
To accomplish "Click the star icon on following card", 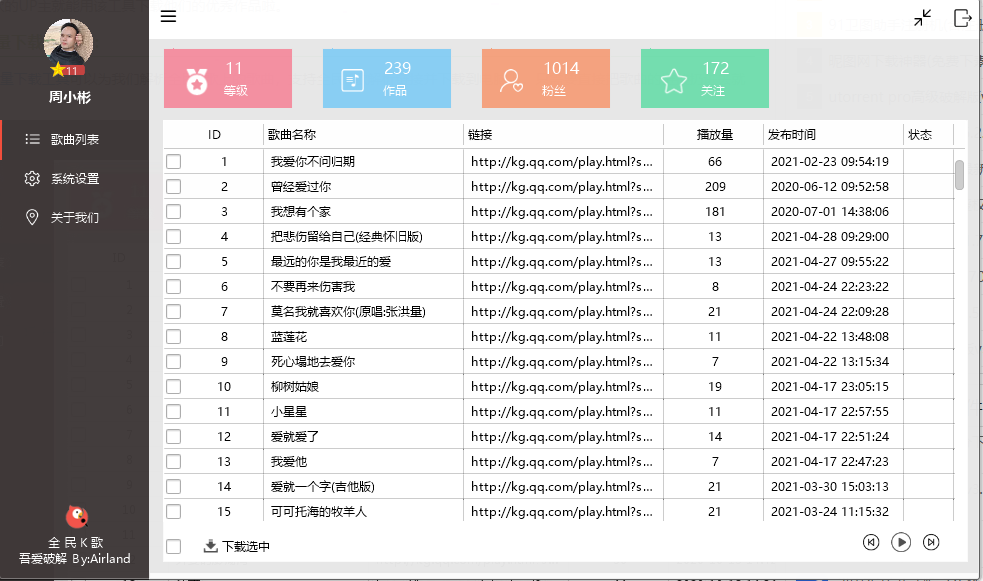I will click(673, 80).
